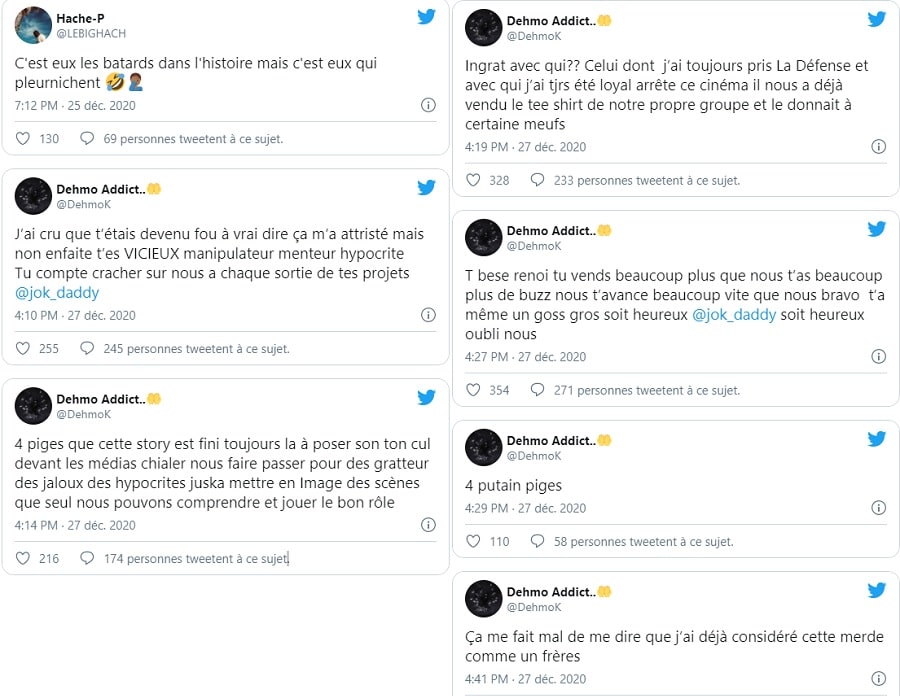Click reply bubble beside 271 personnes tweetent

[x=537, y=390]
